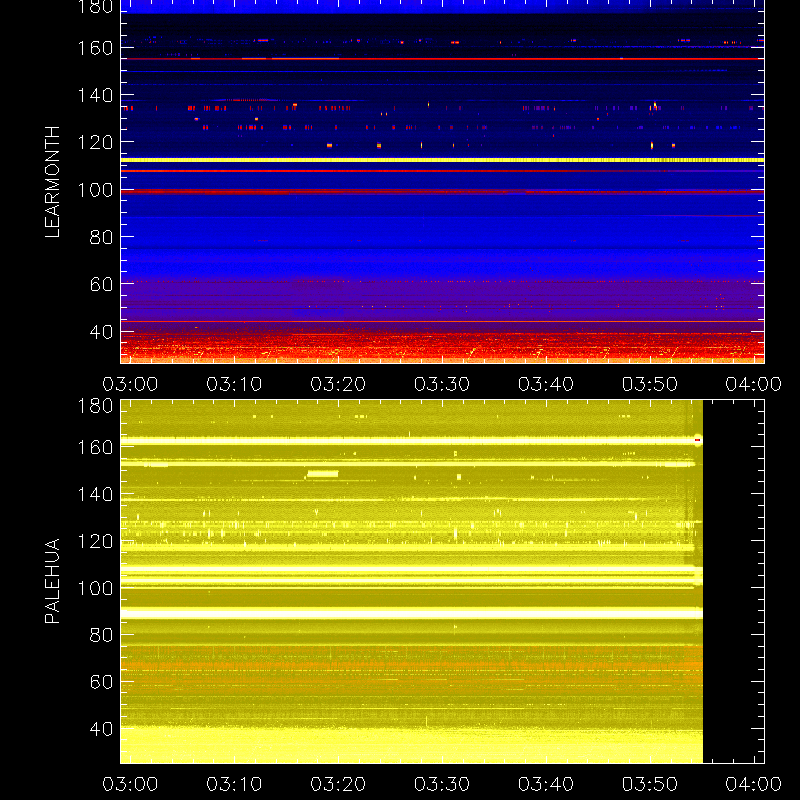The height and width of the screenshot is (800, 800).
Task: Select the 120 frequency label on Learmonth plot
Action: click(95, 142)
